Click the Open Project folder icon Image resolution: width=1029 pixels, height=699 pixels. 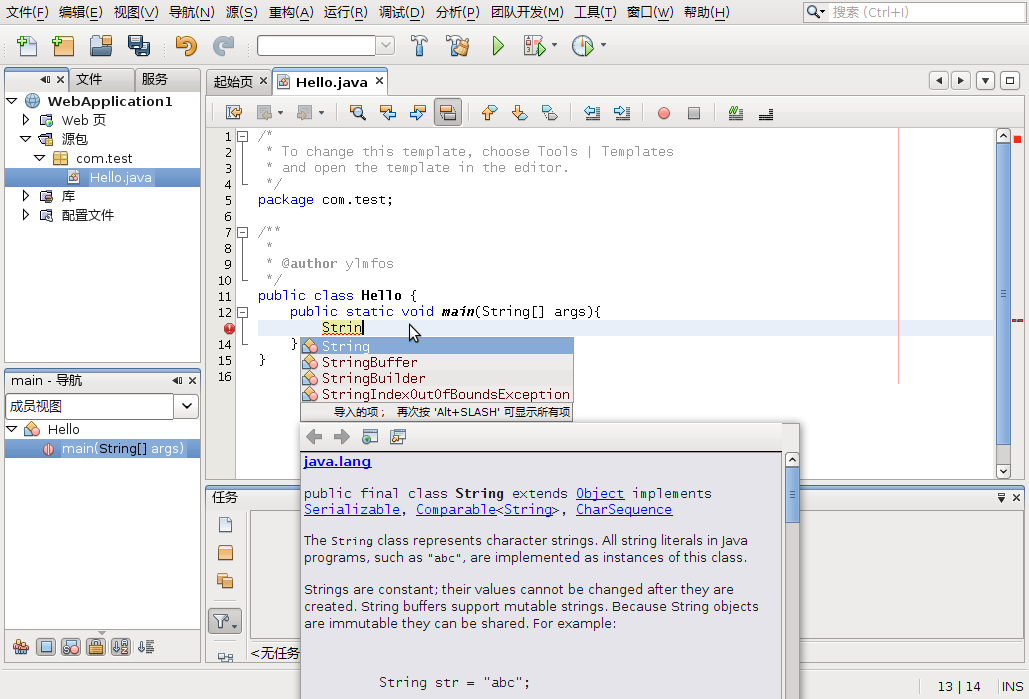101,46
